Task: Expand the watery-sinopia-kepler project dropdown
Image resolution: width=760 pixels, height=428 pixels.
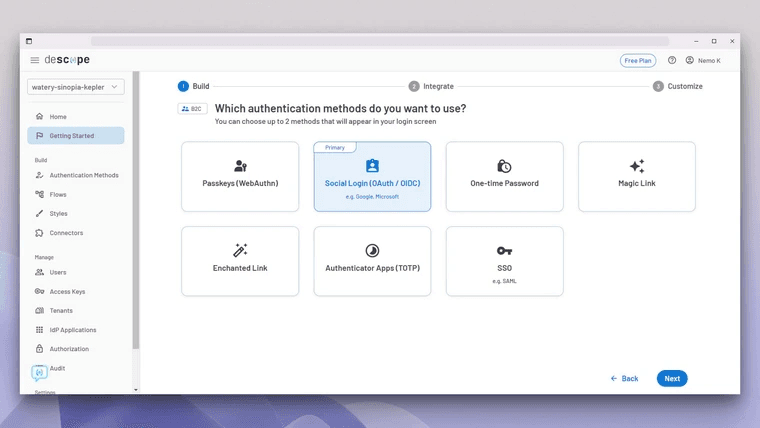Action: (75, 87)
